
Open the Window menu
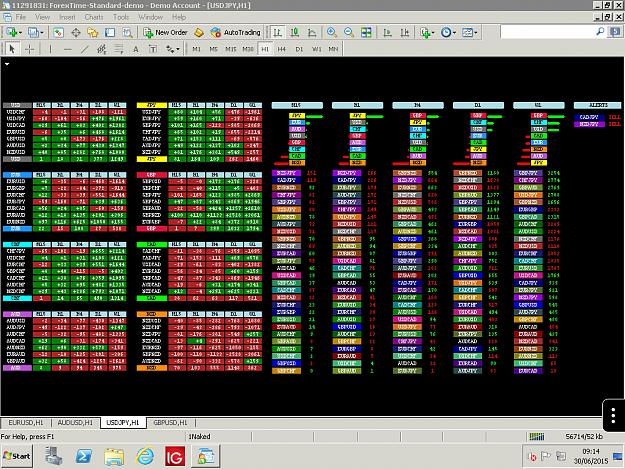(151, 17)
